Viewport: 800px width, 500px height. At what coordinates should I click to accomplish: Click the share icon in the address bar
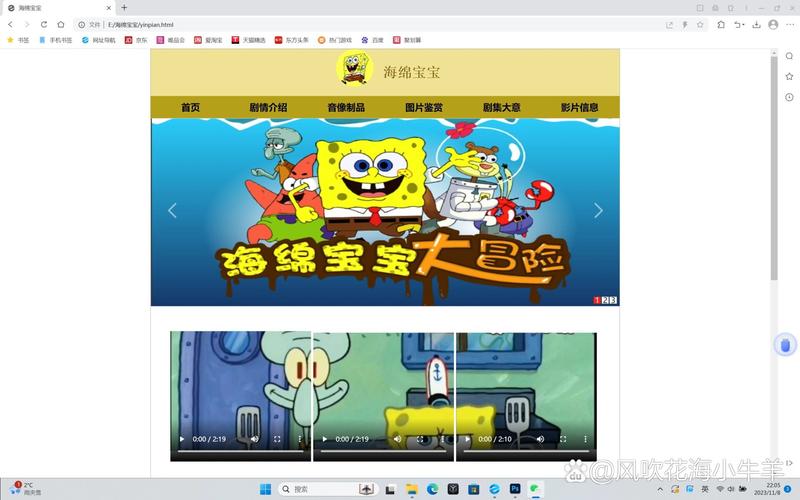669,24
